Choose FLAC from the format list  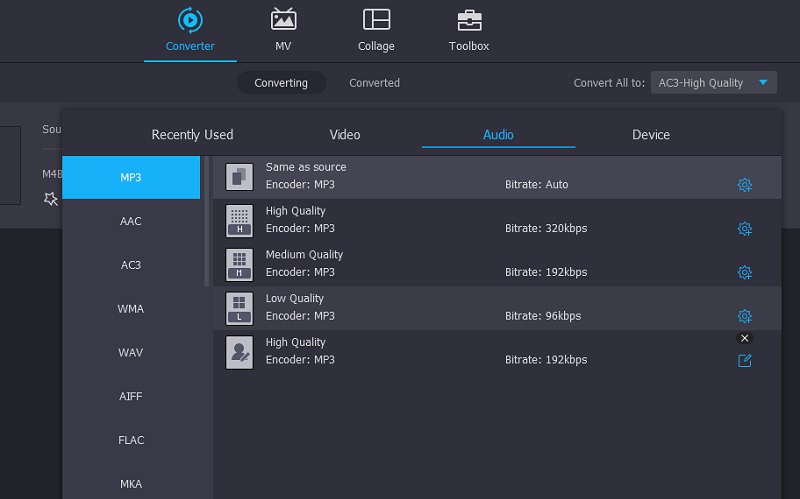(x=131, y=440)
